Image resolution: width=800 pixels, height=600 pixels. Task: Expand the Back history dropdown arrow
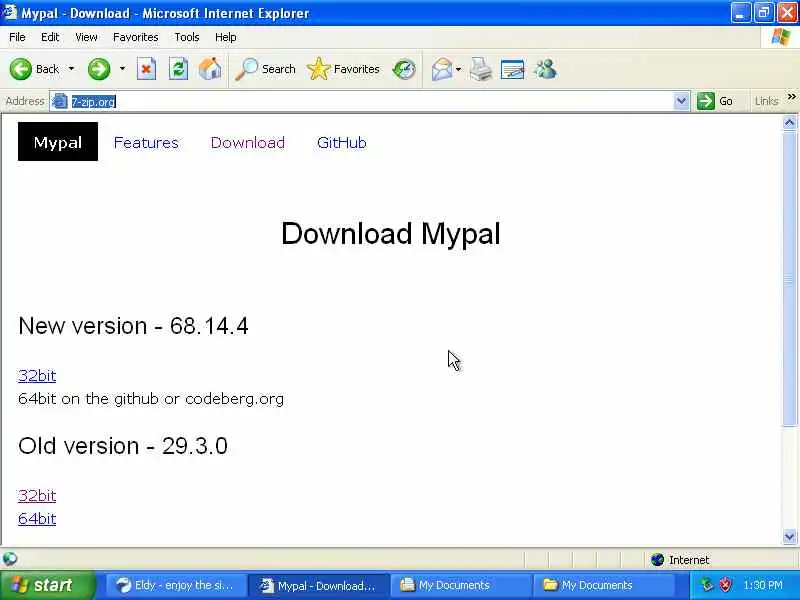71,69
